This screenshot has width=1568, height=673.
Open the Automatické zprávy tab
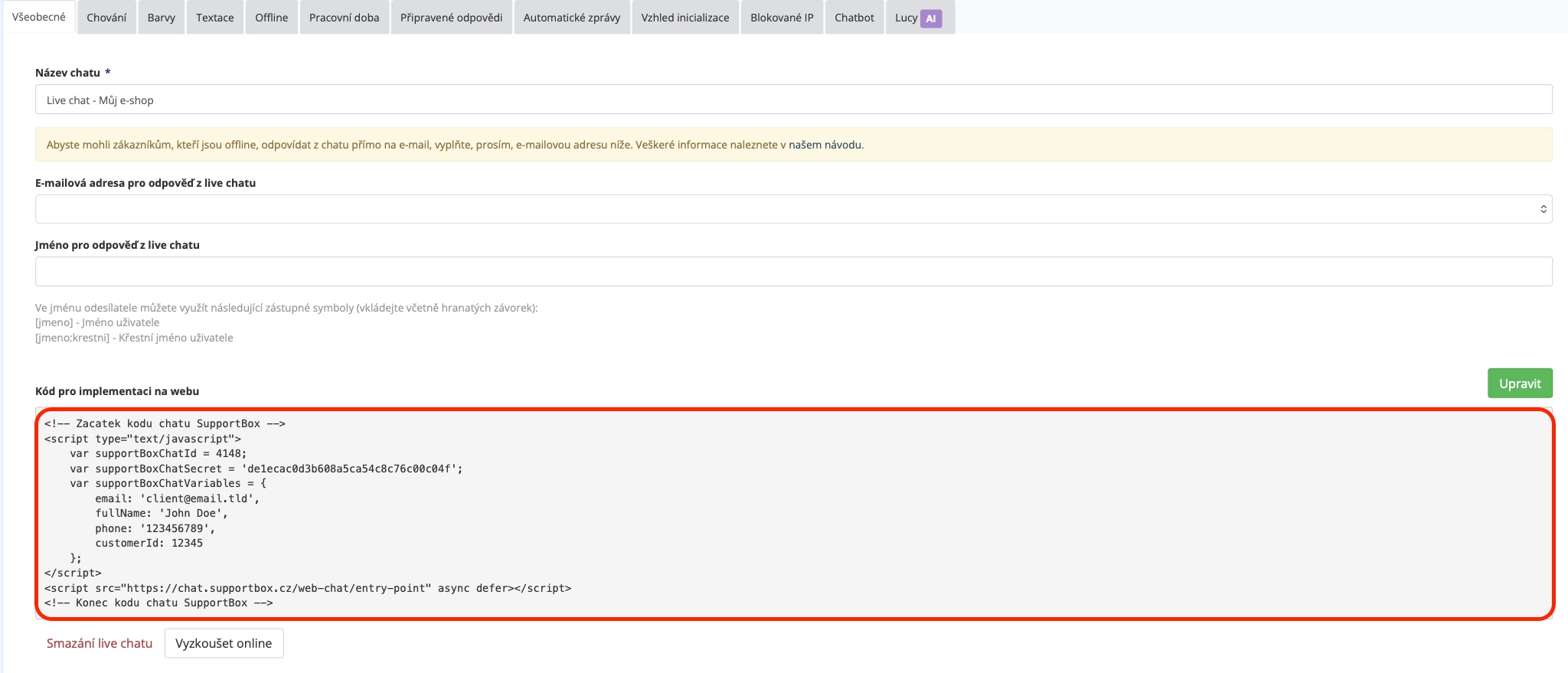tap(572, 18)
